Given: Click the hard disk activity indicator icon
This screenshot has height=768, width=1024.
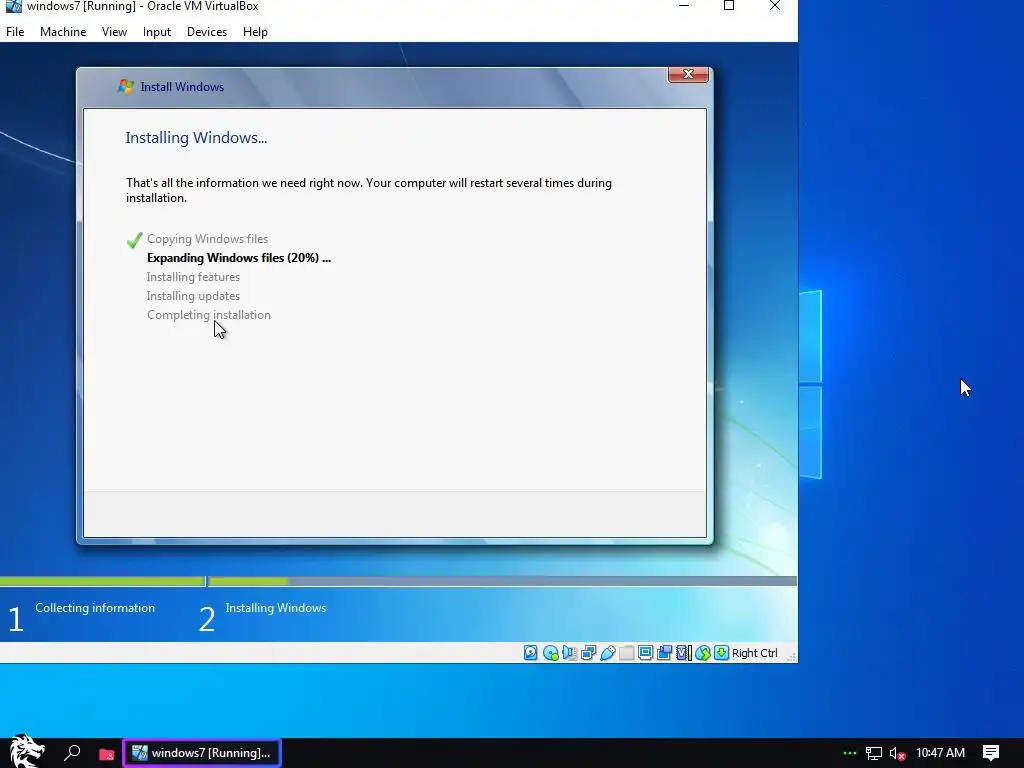Looking at the screenshot, I should point(531,652).
